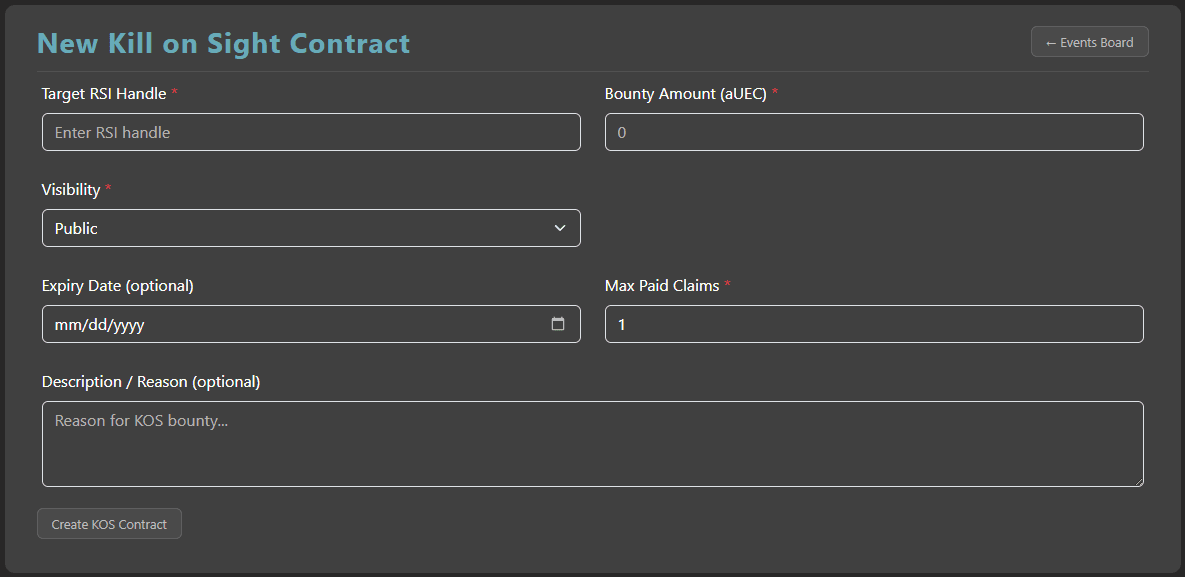The width and height of the screenshot is (1185, 577).
Task: Return to the Events Board
Action: pyautogui.click(x=1089, y=41)
